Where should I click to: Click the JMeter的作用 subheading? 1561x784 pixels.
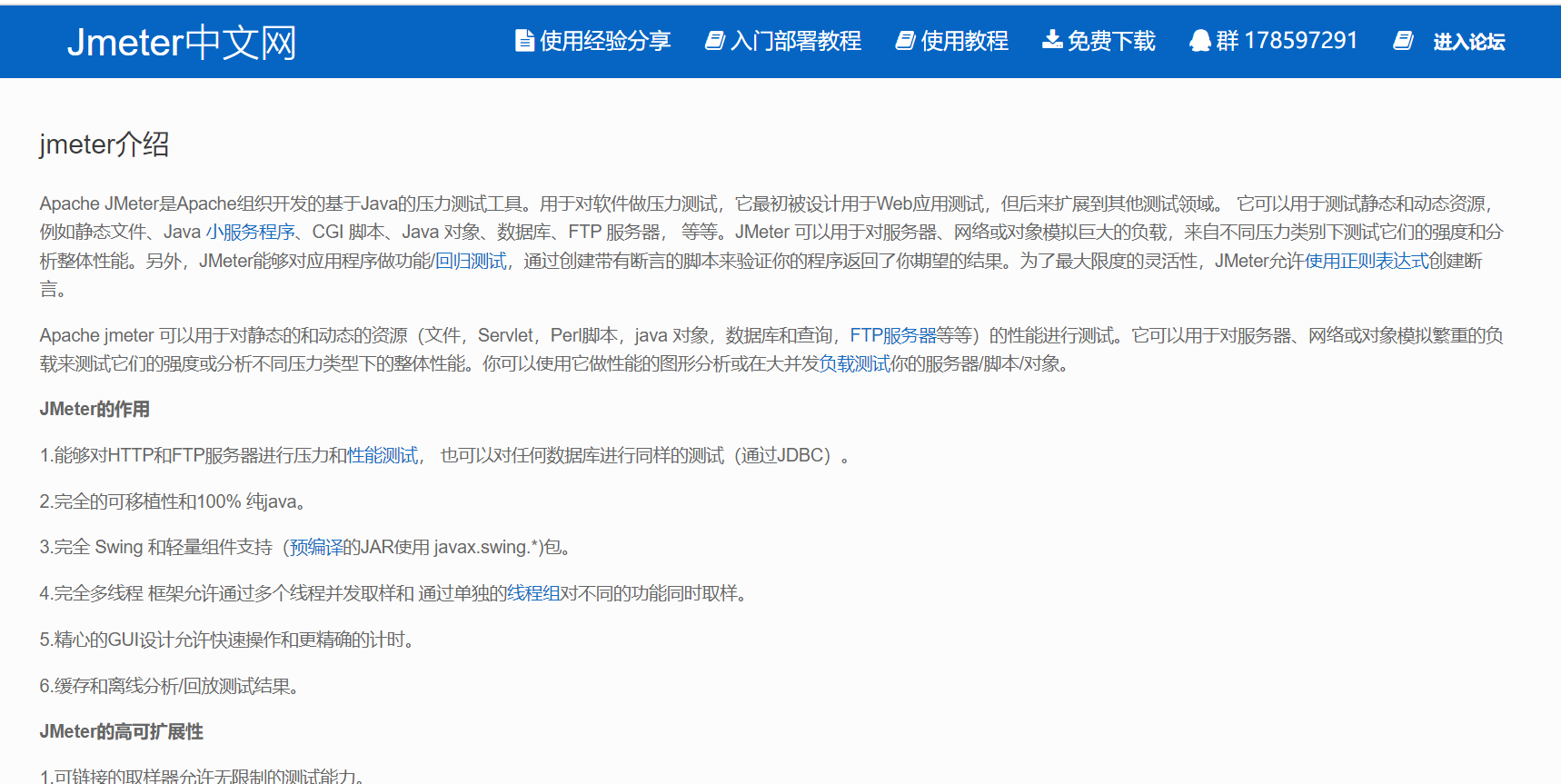tap(94, 410)
